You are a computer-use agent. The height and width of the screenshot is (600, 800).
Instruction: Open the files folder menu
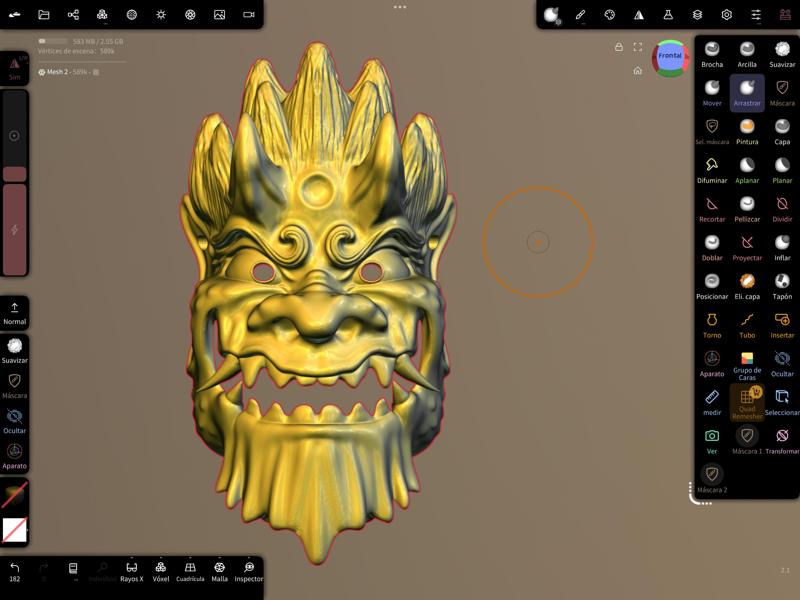click(44, 14)
